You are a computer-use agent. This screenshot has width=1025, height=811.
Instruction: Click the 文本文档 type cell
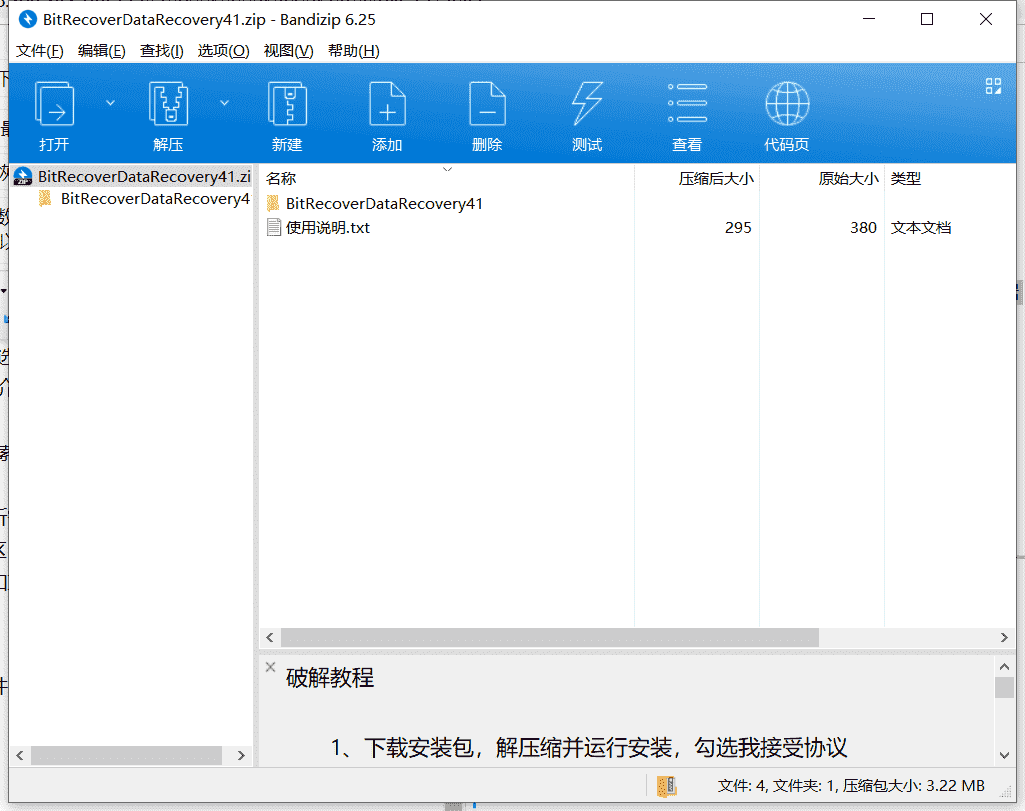(921, 227)
